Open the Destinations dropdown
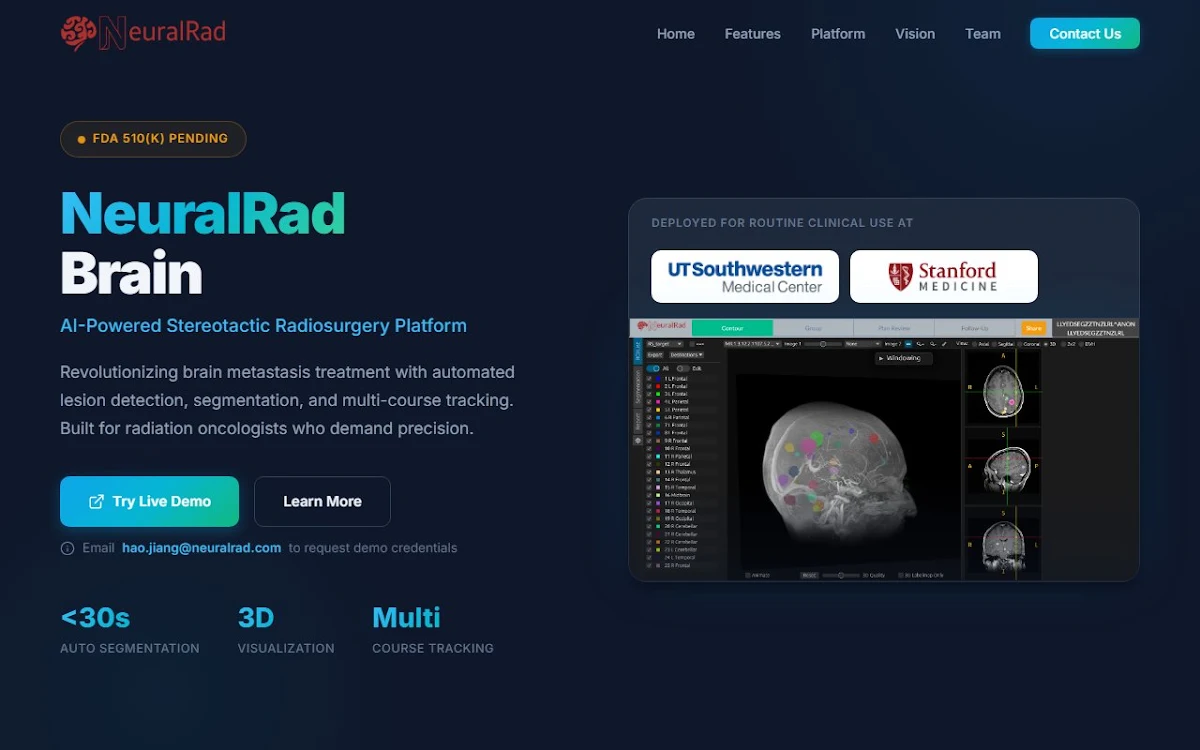 (x=686, y=355)
